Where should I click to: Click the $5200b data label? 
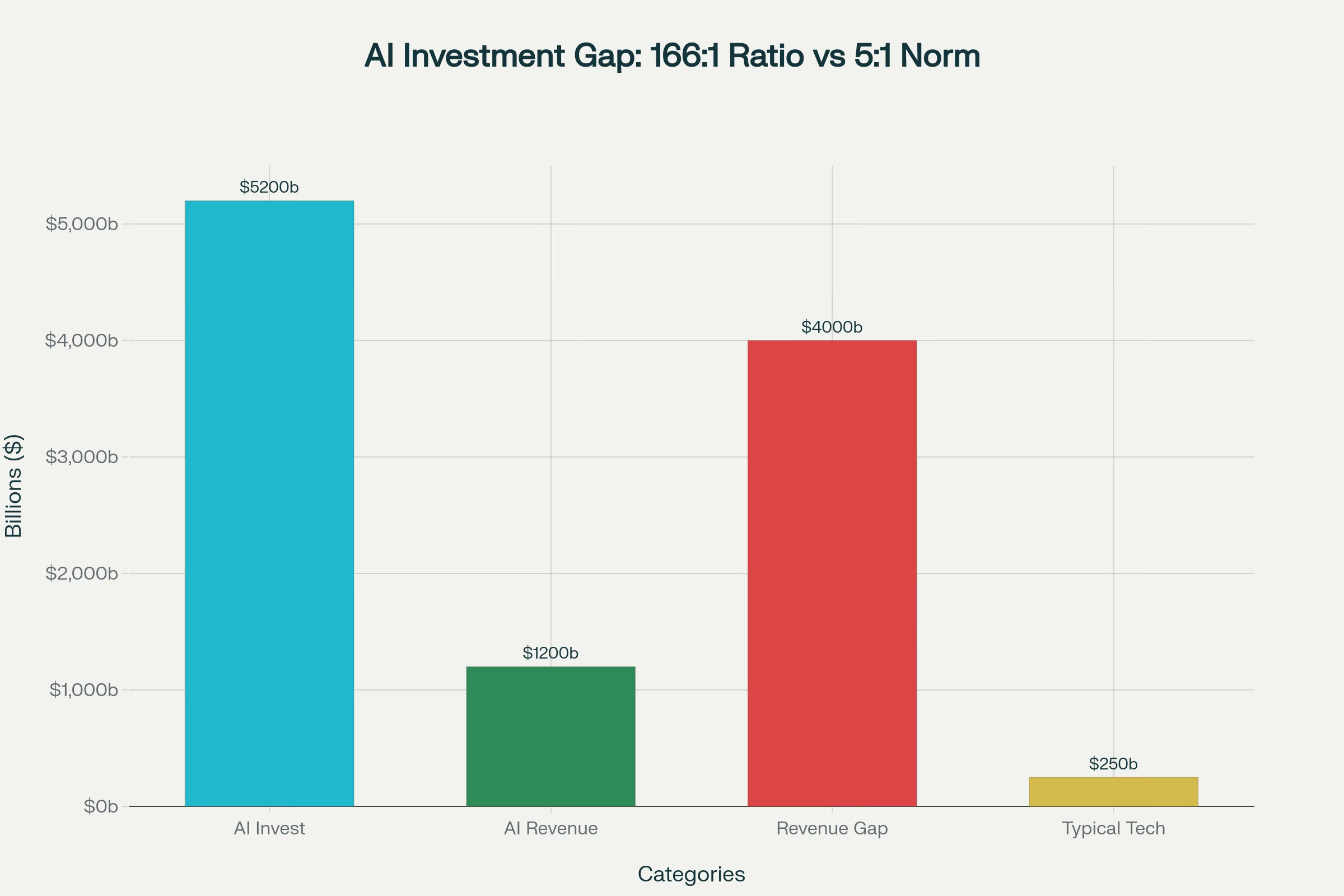(269, 188)
